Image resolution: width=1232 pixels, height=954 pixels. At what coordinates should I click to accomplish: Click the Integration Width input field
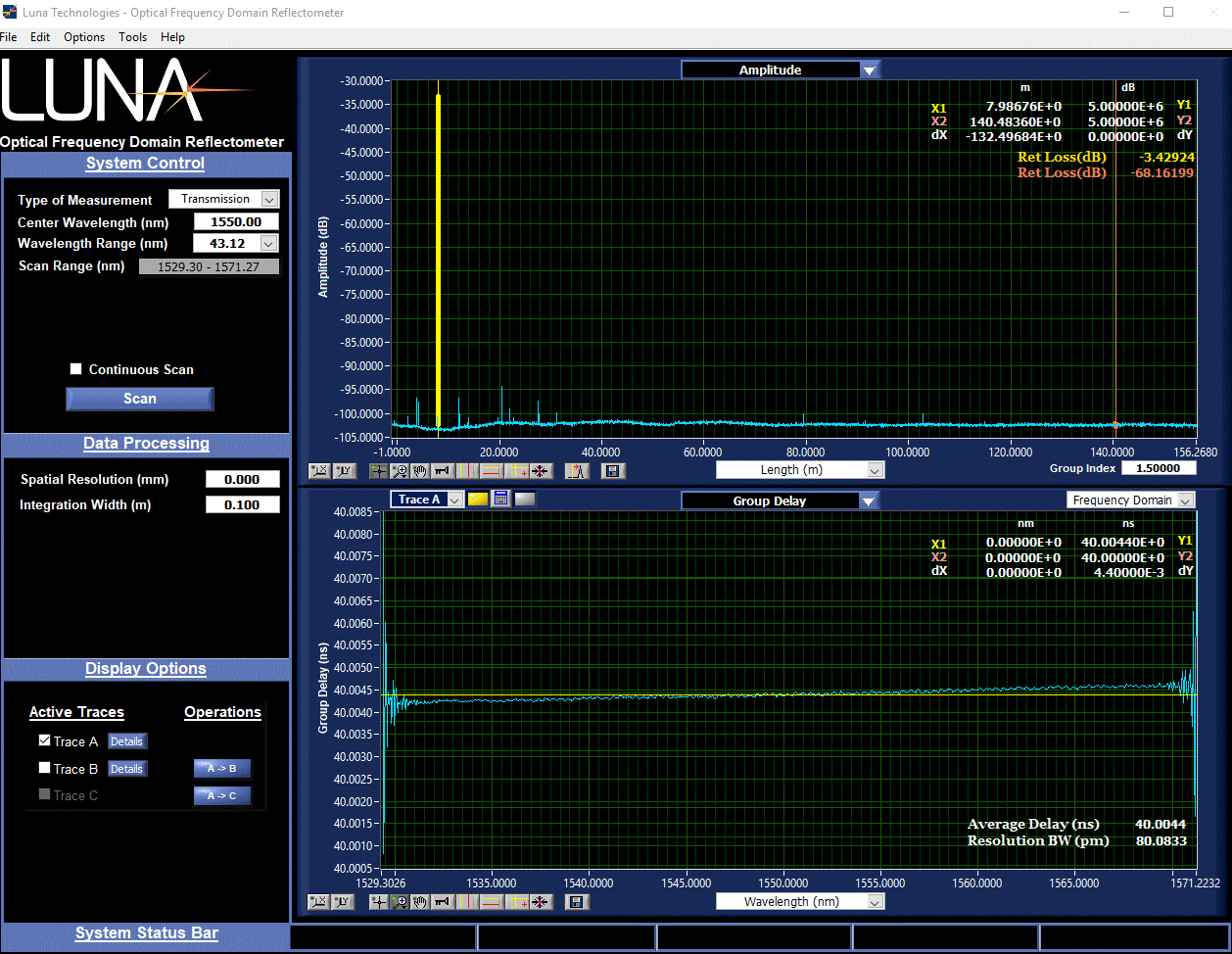tap(242, 504)
